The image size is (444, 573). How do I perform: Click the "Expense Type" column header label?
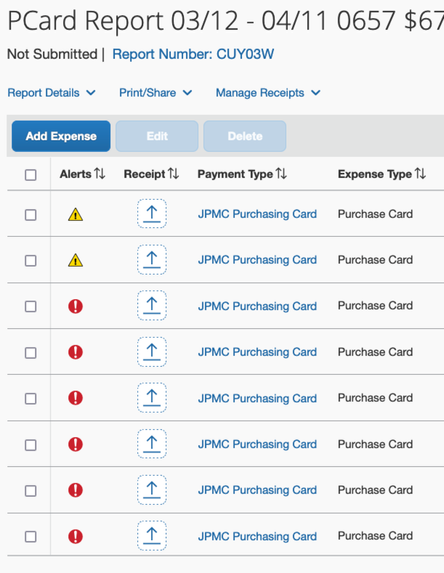[375, 174]
